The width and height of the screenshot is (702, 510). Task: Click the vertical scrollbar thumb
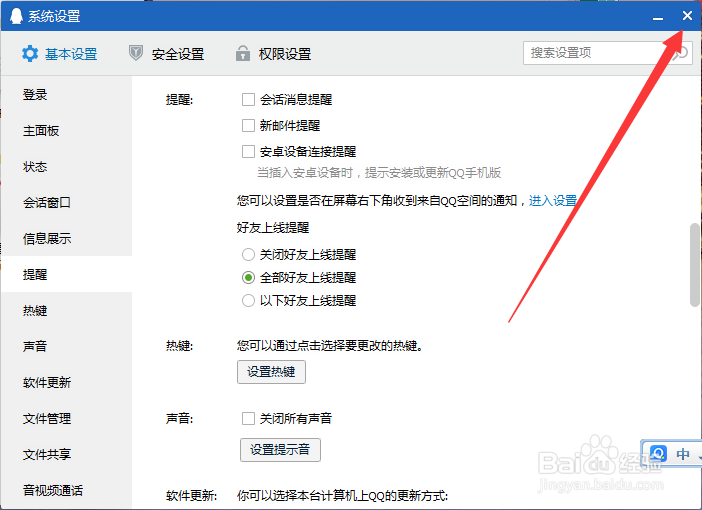695,265
